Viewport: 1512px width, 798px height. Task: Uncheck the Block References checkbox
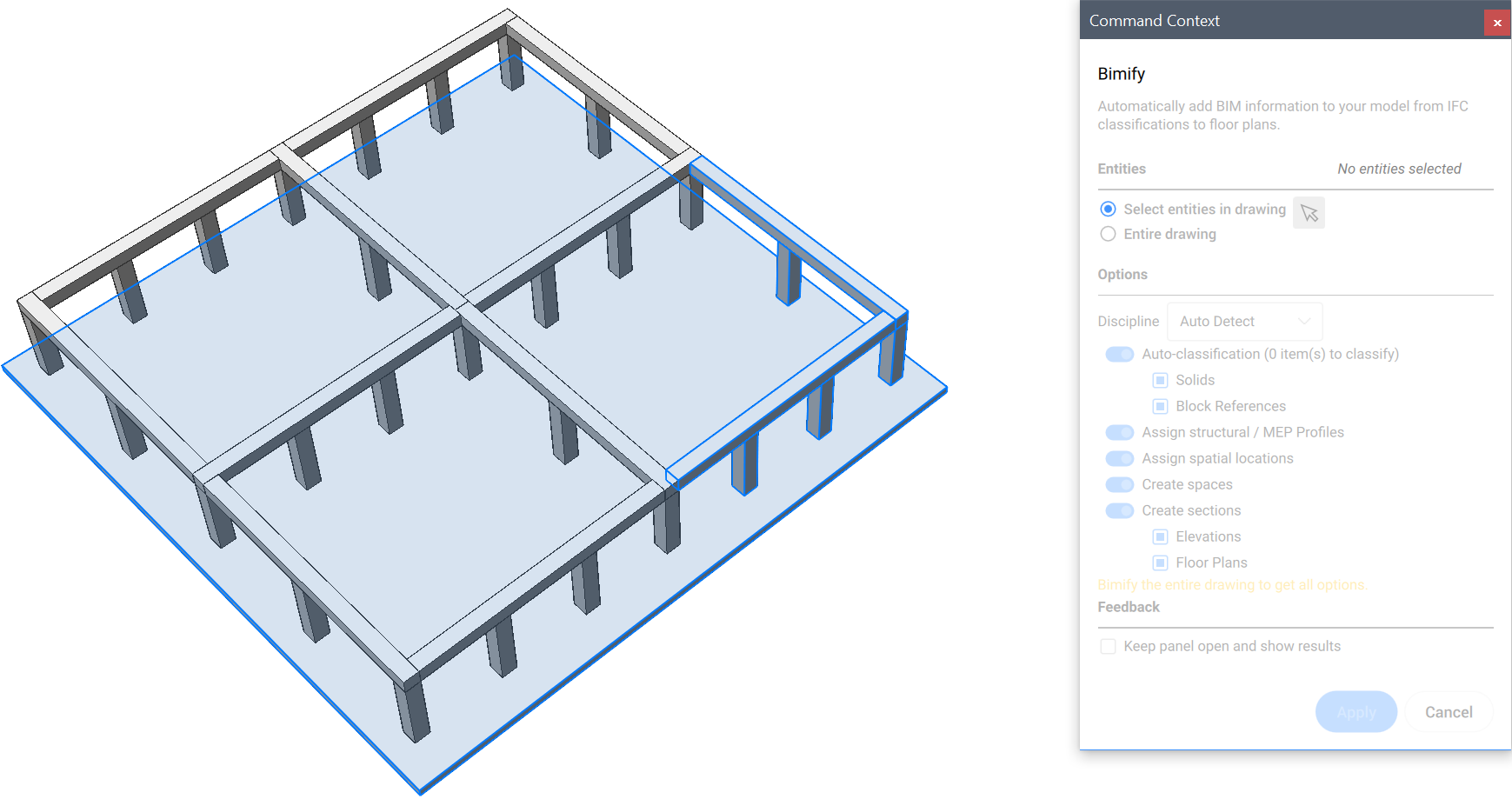pyautogui.click(x=1160, y=406)
